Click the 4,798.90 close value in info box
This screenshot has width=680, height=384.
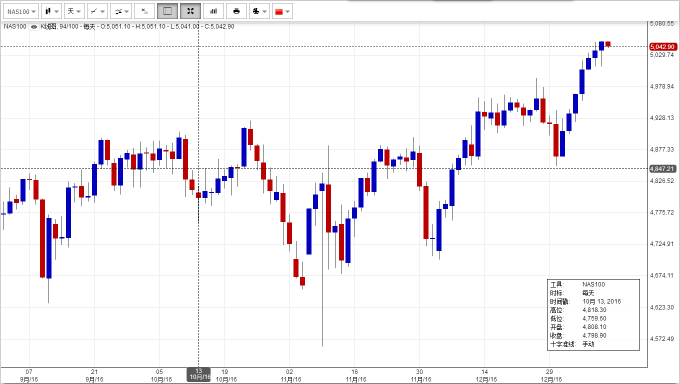coord(594,335)
